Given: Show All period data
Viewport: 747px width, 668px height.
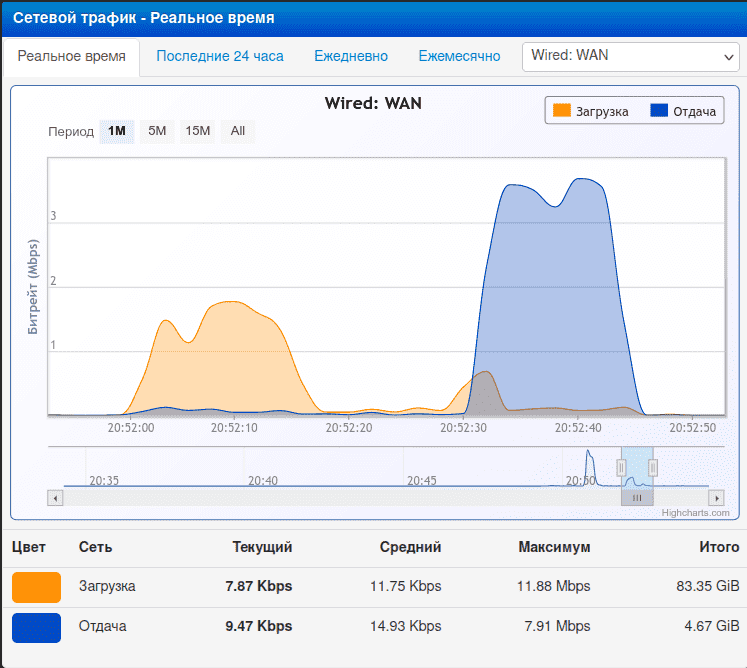Looking at the screenshot, I should point(237,131).
